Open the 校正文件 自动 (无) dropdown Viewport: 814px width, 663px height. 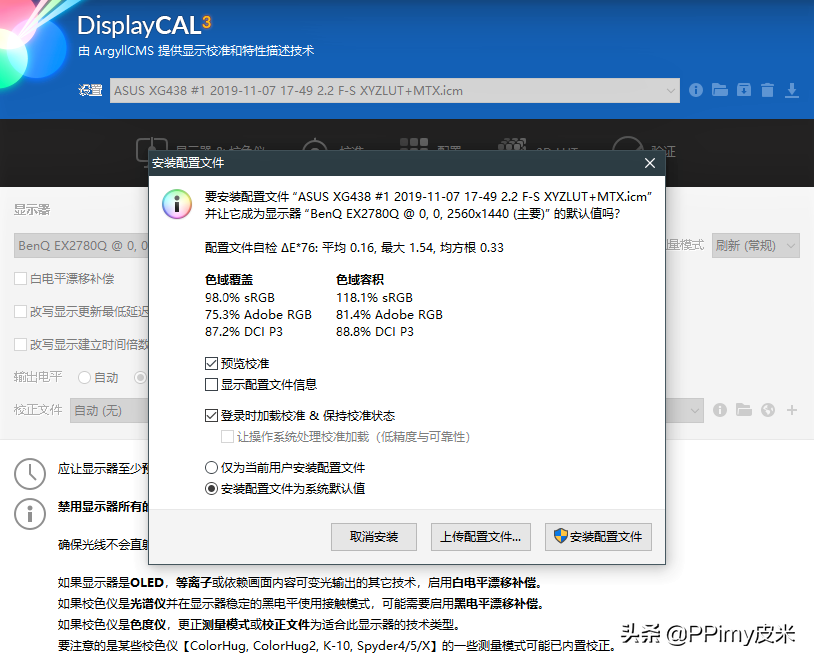point(694,410)
